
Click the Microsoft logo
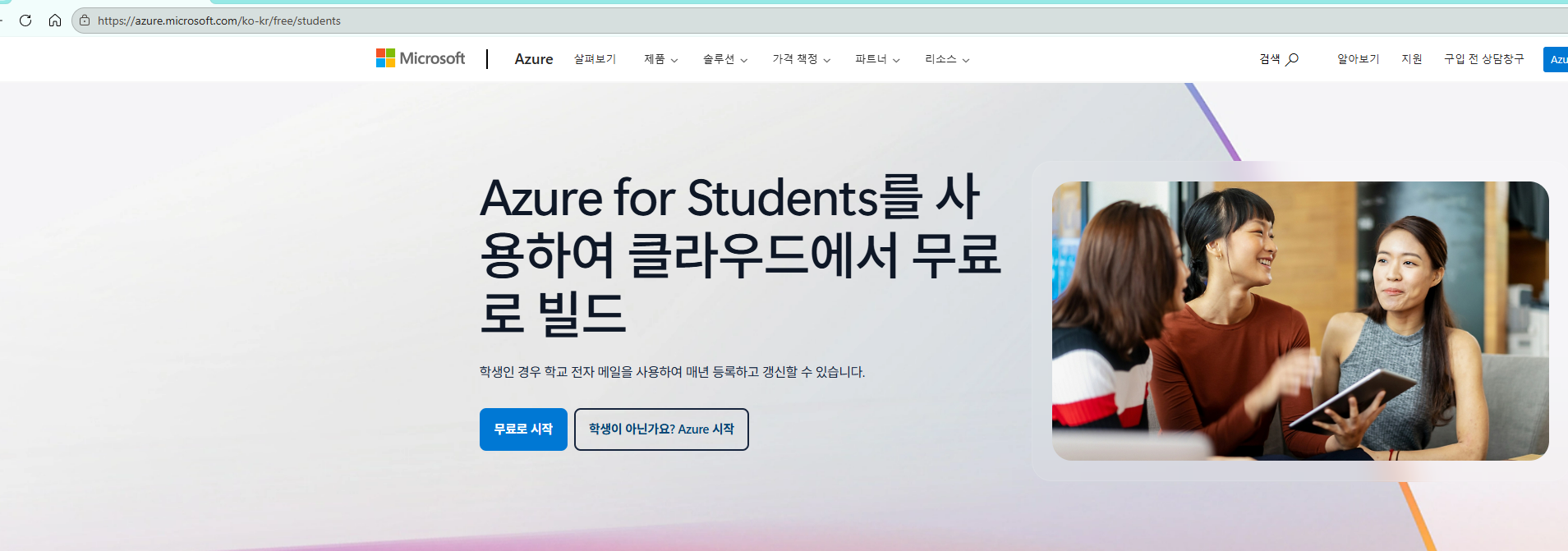coord(421,58)
